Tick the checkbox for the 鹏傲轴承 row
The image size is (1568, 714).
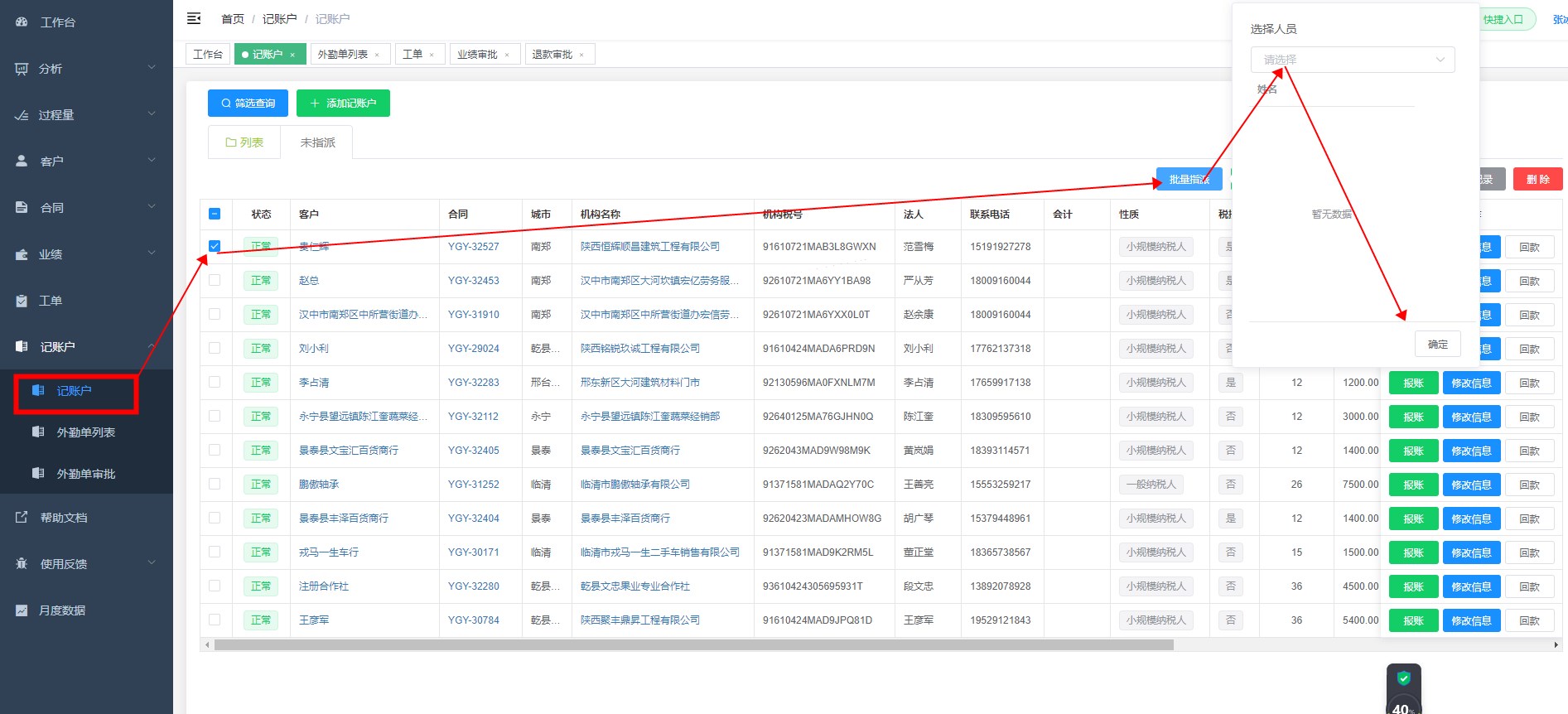click(215, 485)
